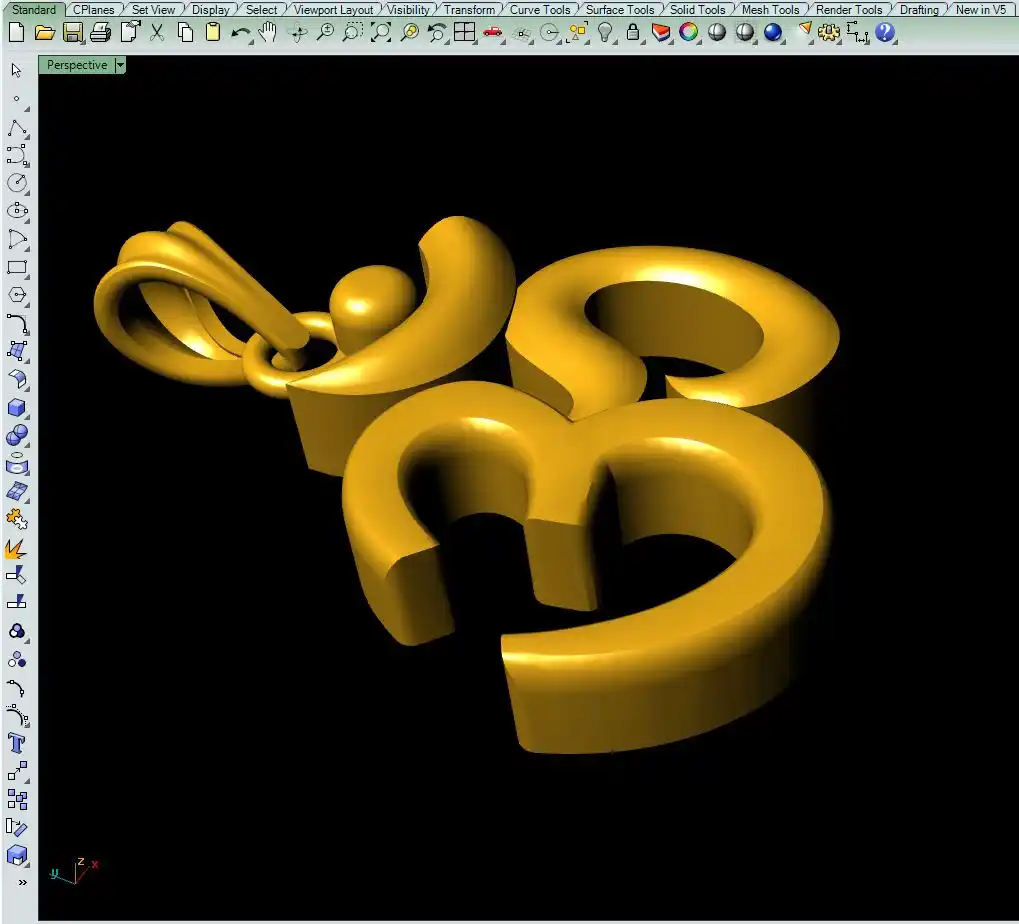Expand more tools chevron at sidebar bottom
Screen dimensions: 1019x924
22,882
